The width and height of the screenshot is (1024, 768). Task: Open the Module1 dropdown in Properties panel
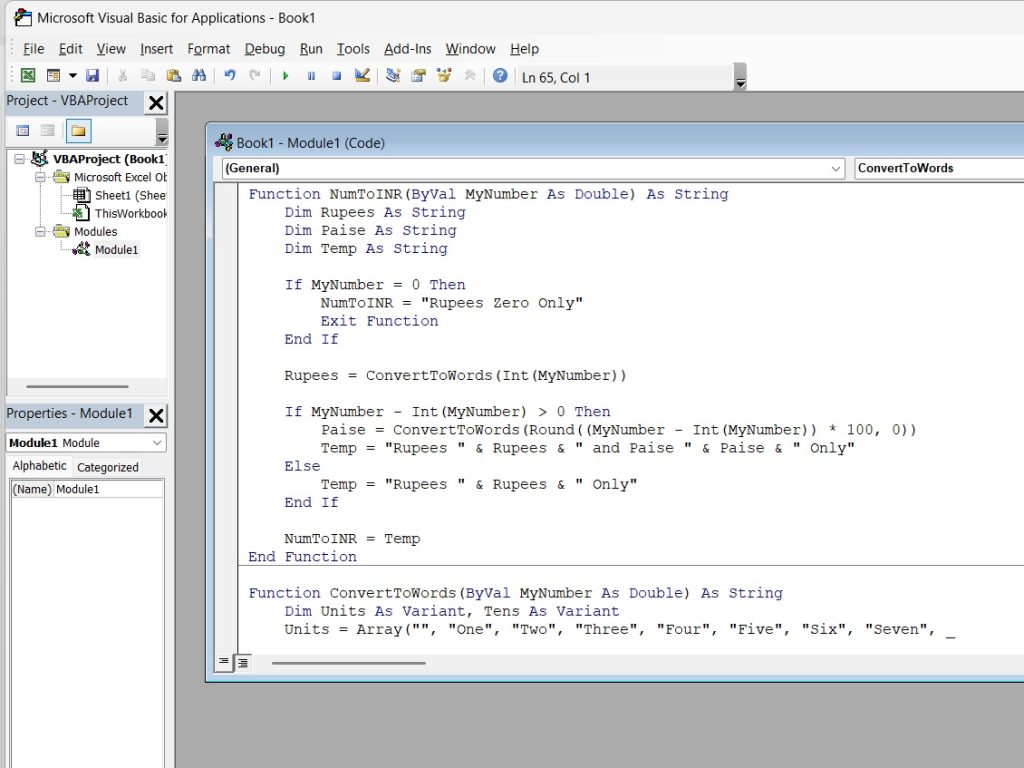[x=158, y=443]
